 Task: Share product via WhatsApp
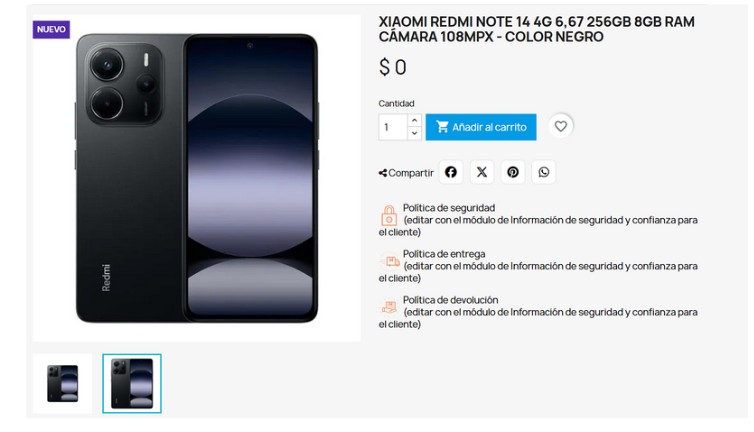[543, 172]
